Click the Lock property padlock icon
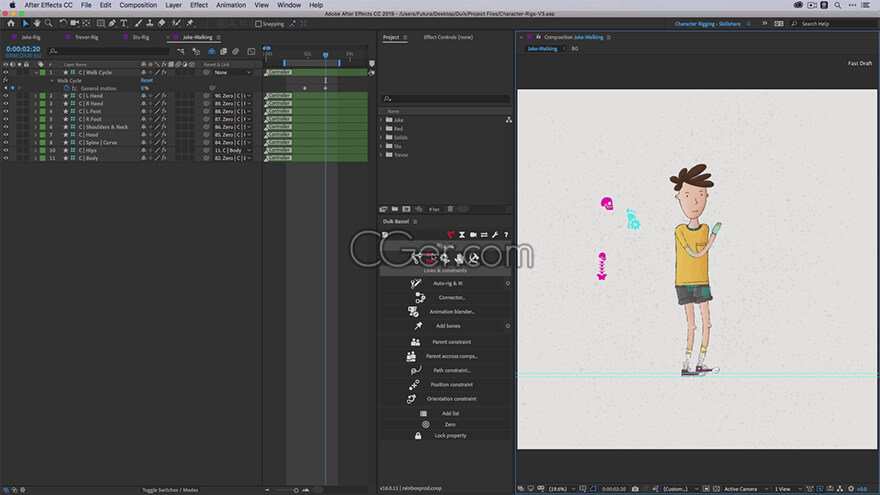The width and height of the screenshot is (880, 495). click(418, 436)
